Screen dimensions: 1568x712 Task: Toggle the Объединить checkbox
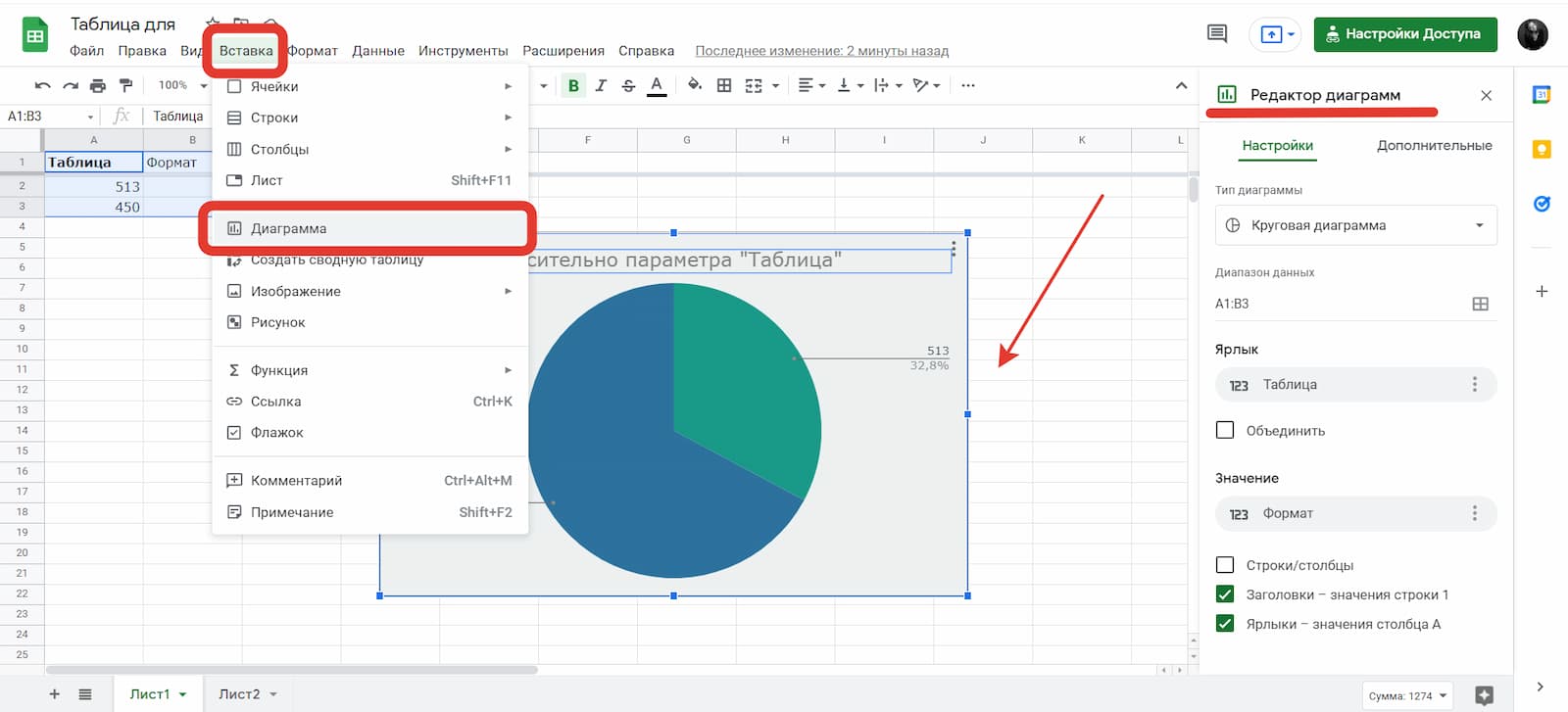point(1225,430)
